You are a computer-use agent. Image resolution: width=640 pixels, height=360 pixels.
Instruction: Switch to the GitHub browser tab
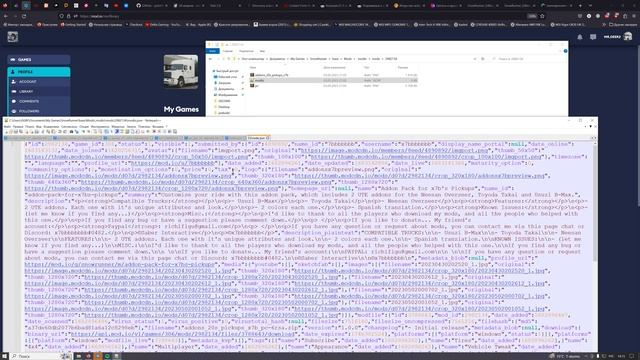point(153,6)
